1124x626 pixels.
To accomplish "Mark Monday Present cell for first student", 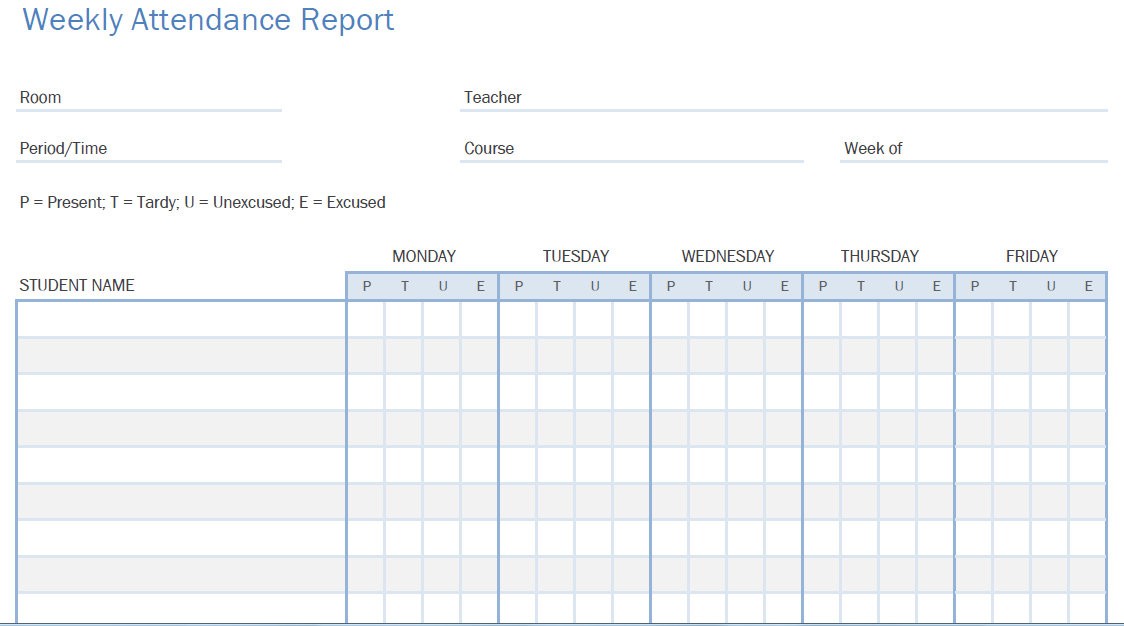I will (366, 319).
